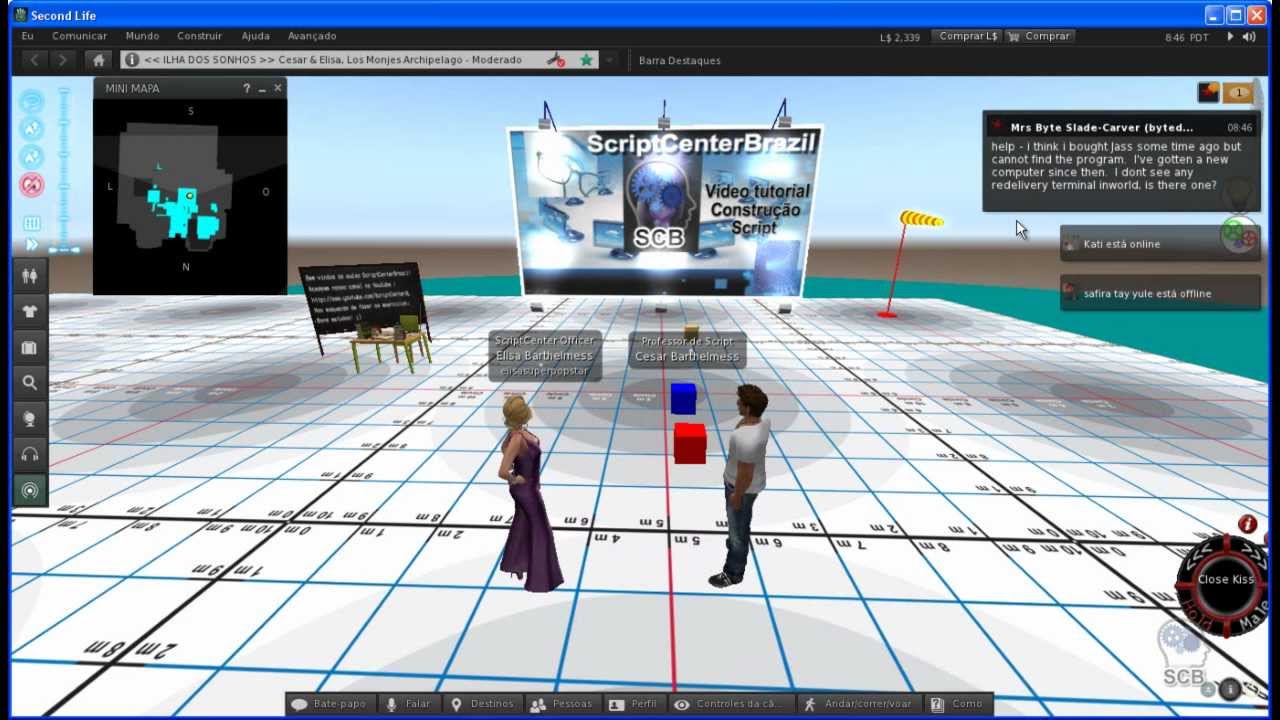Open the appearance shirt sidebar button
1280x720 pixels.
point(30,311)
